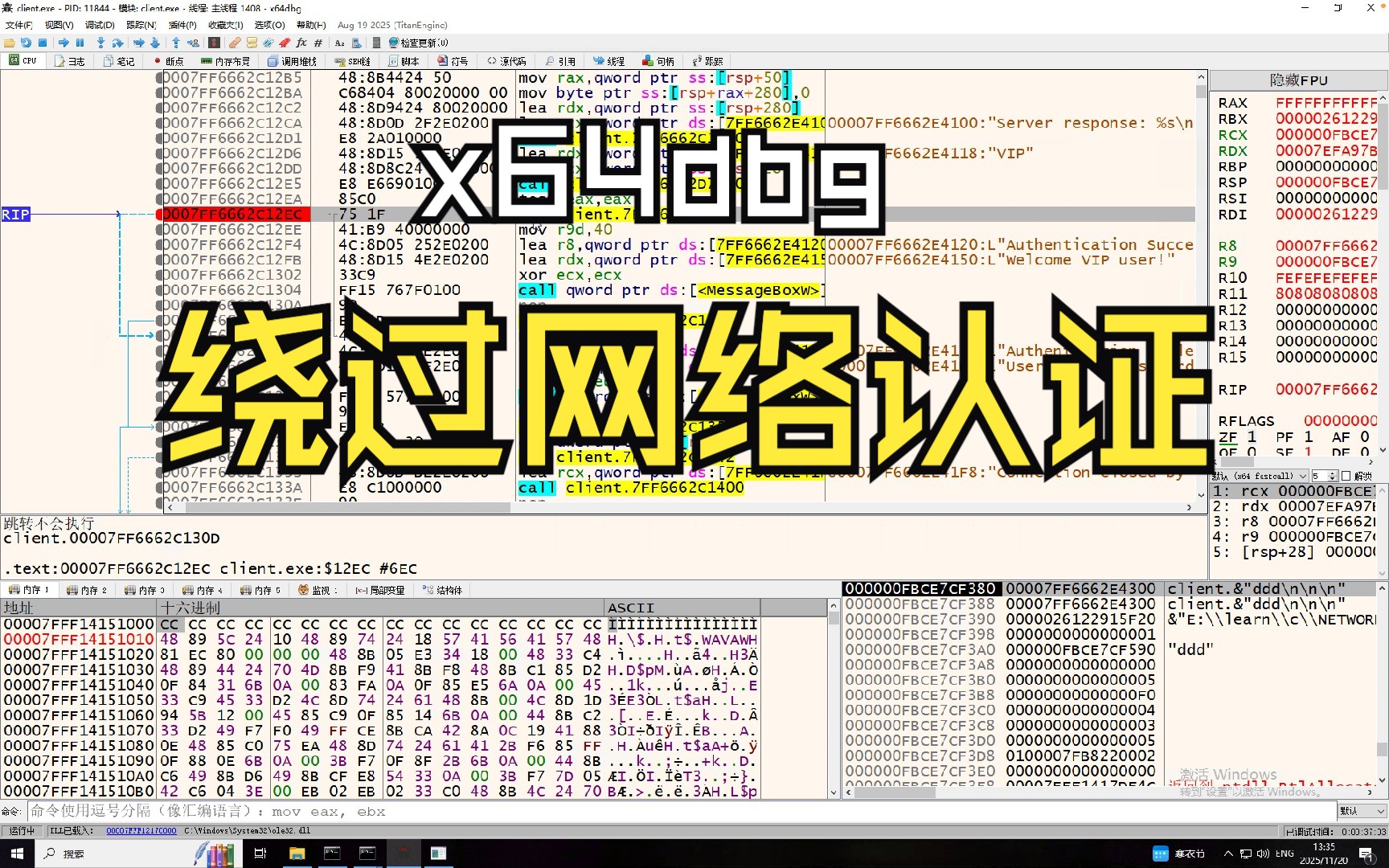Open the 调试(D) menu
1389x868 pixels.
[100, 25]
